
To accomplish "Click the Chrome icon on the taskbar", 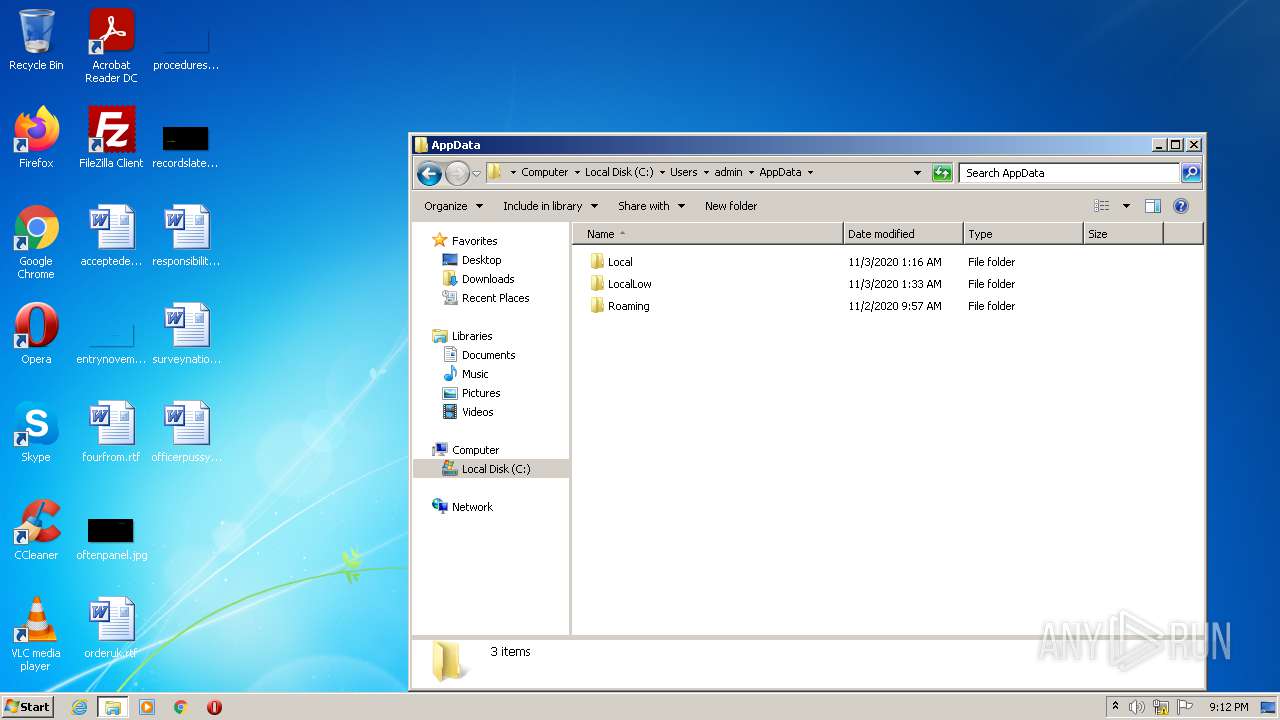I will coord(181,707).
